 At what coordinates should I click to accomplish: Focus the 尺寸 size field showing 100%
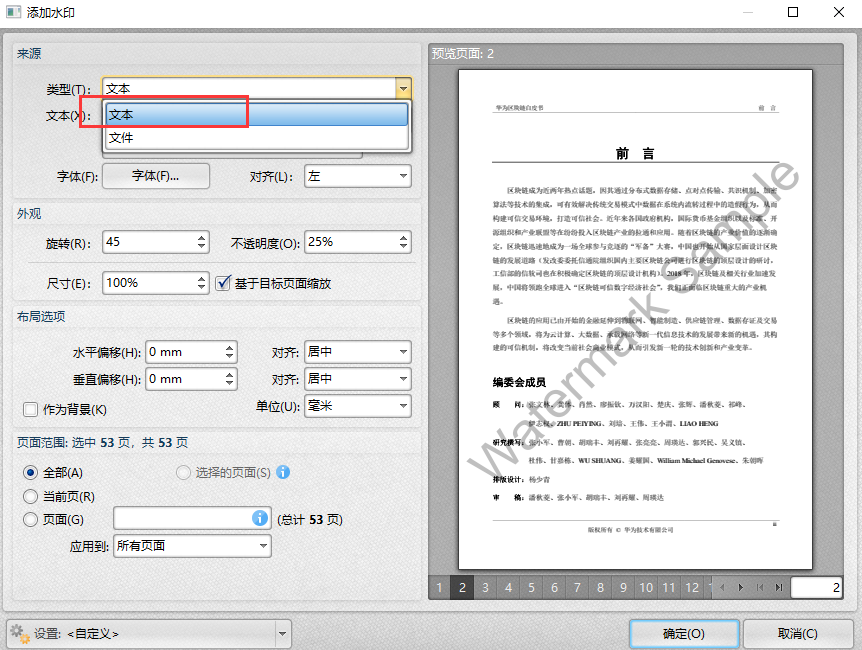(x=149, y=283)
